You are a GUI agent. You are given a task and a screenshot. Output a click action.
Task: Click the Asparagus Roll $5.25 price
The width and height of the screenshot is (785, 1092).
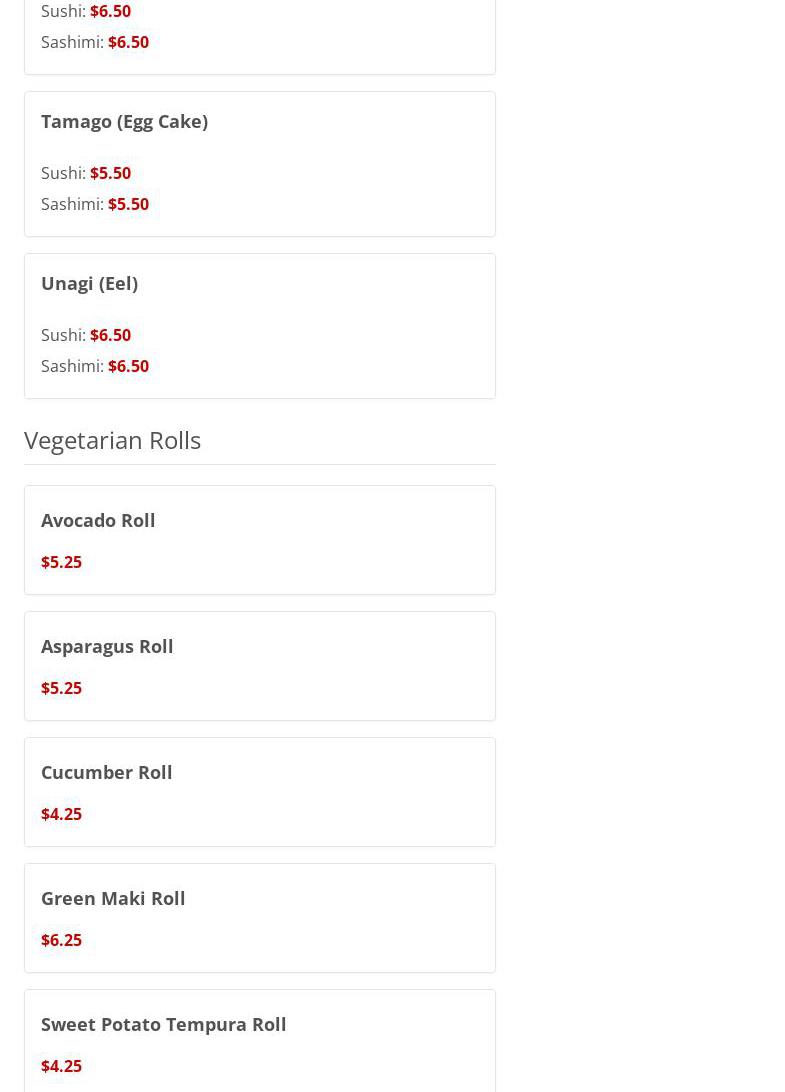coord(61,688)
